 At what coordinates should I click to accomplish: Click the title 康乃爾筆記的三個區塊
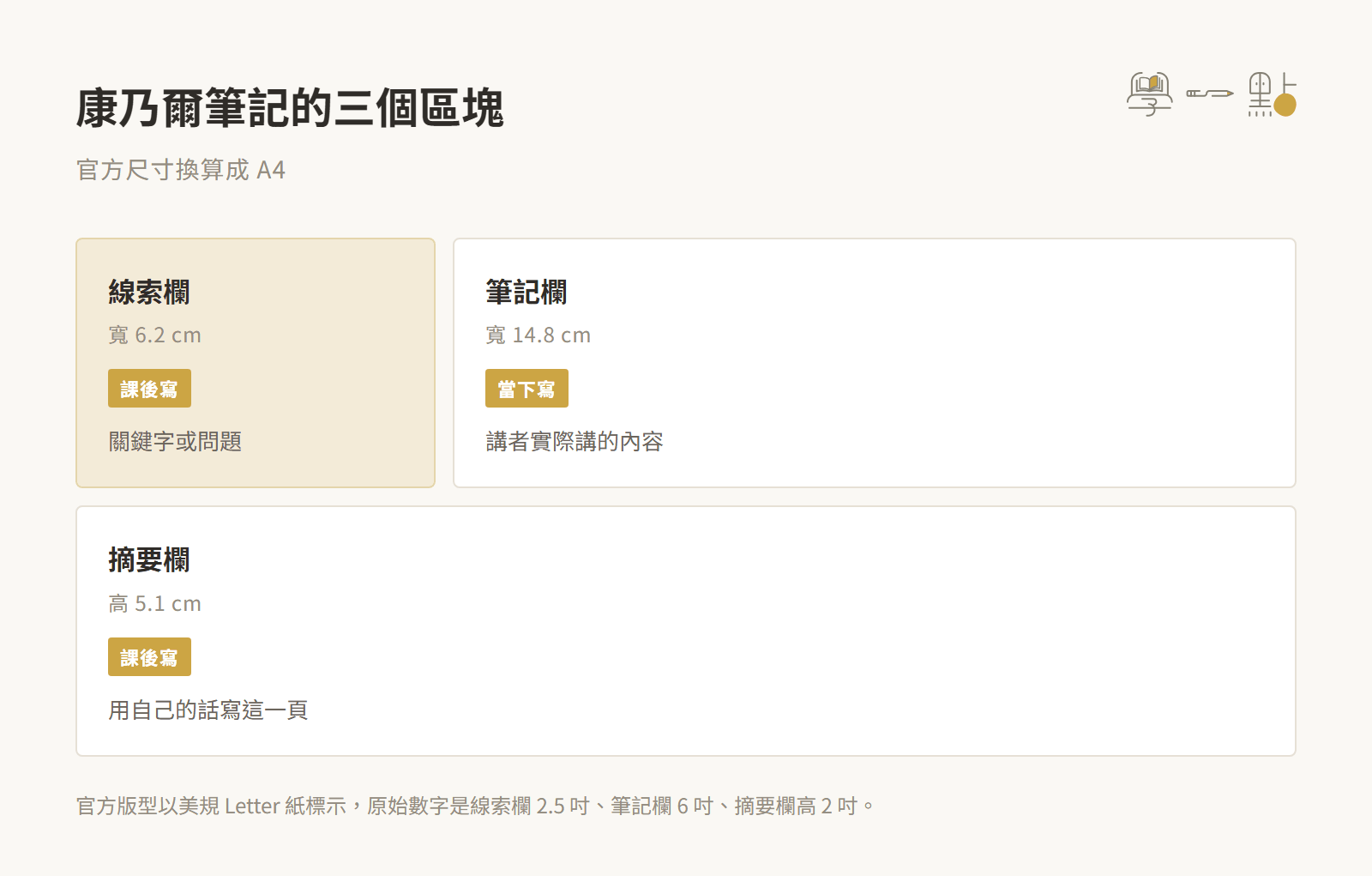tap(290, 108)
